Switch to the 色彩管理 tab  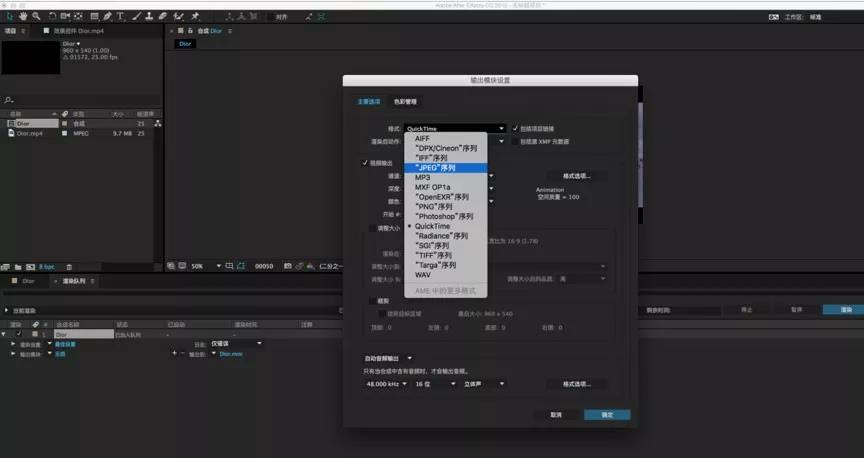406,101
